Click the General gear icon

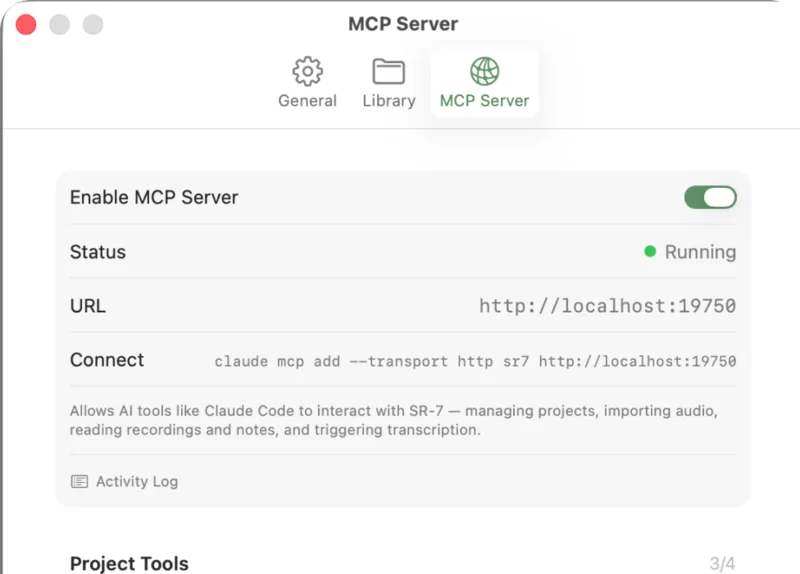(x=307, y=71)
